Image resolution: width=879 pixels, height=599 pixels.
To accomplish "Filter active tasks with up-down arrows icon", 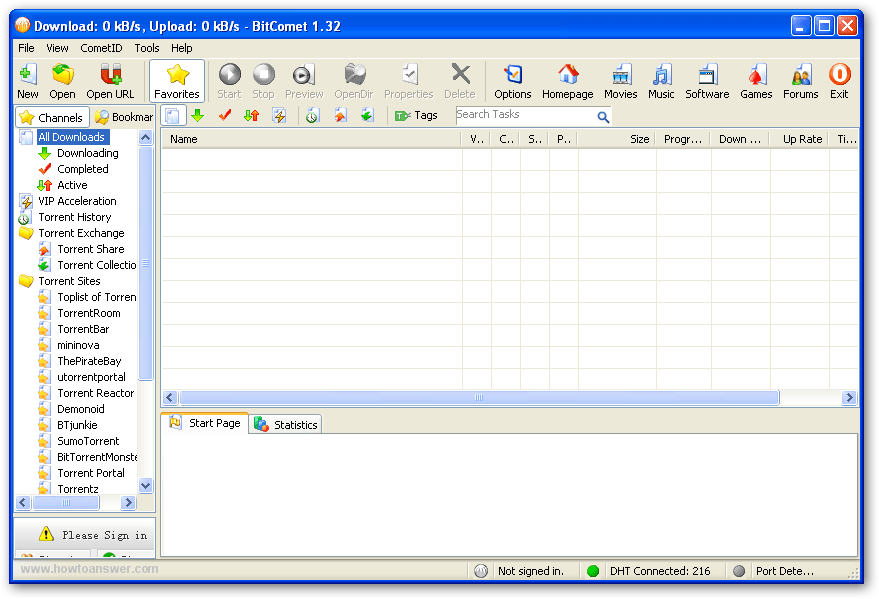I will (x=252, y=115).
